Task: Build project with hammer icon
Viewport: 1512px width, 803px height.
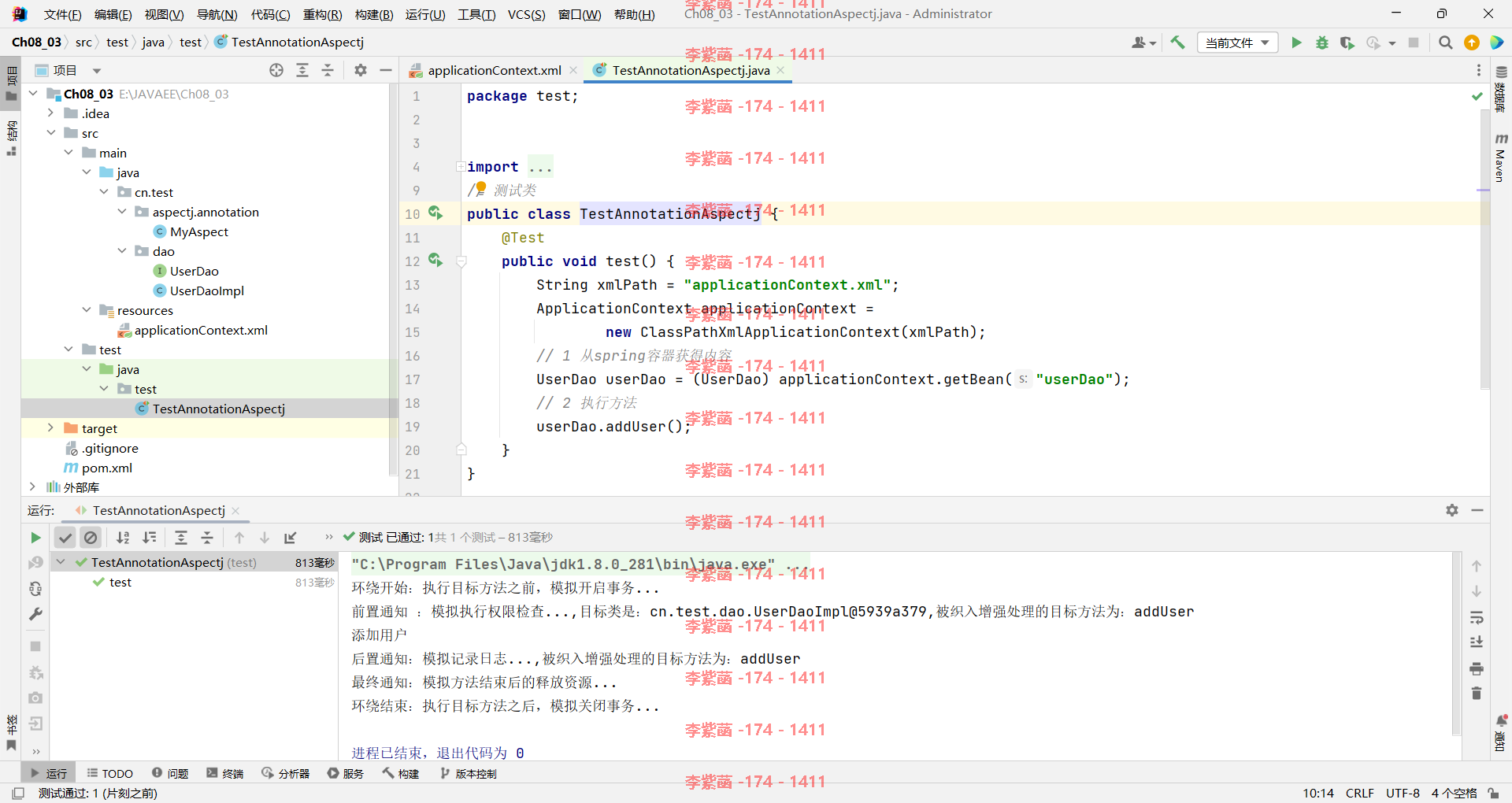Action: (x=1178, y=43)
